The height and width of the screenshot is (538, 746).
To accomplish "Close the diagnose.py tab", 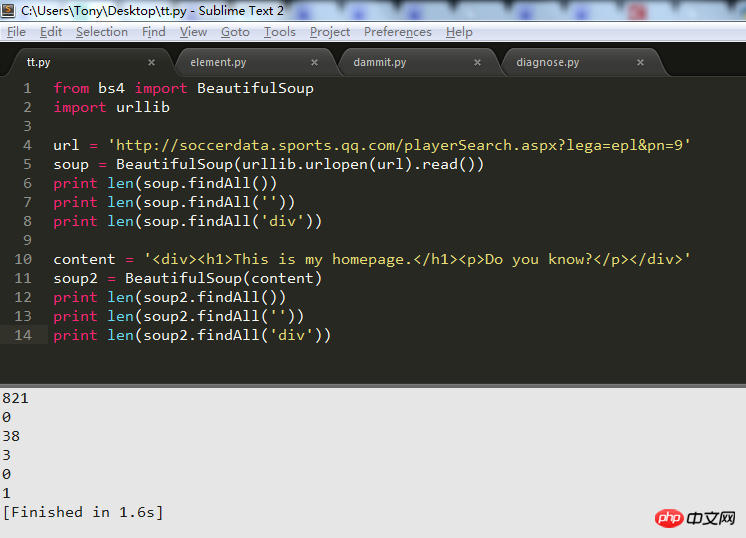I will tap(640, 62).
